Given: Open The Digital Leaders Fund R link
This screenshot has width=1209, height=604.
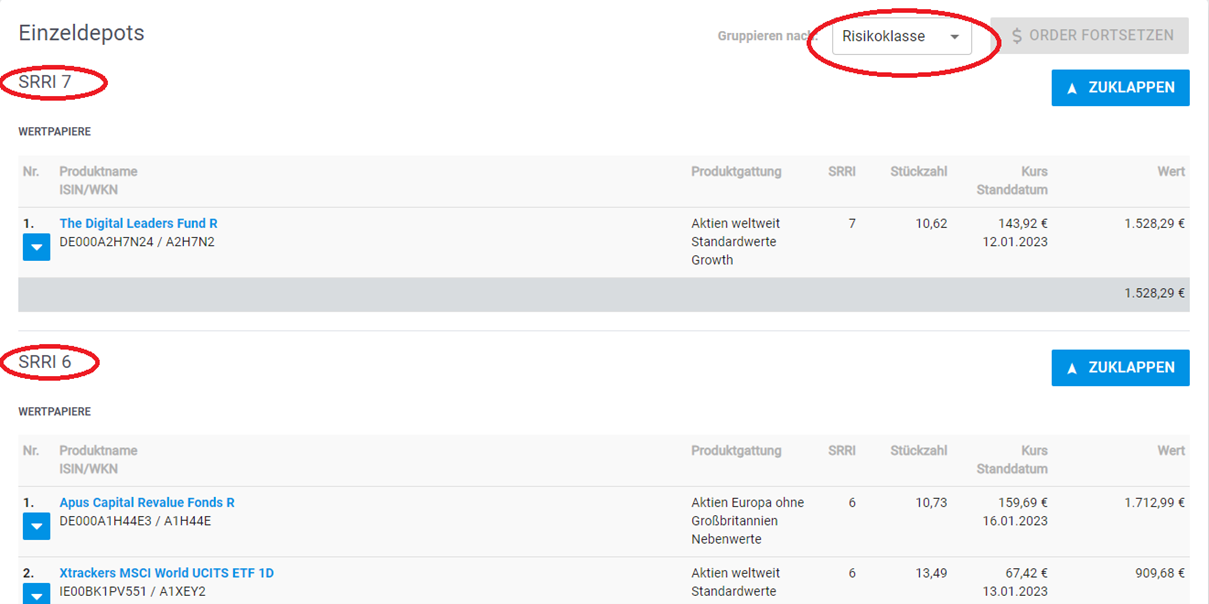Looking at the screenshot, I should 138,224.
